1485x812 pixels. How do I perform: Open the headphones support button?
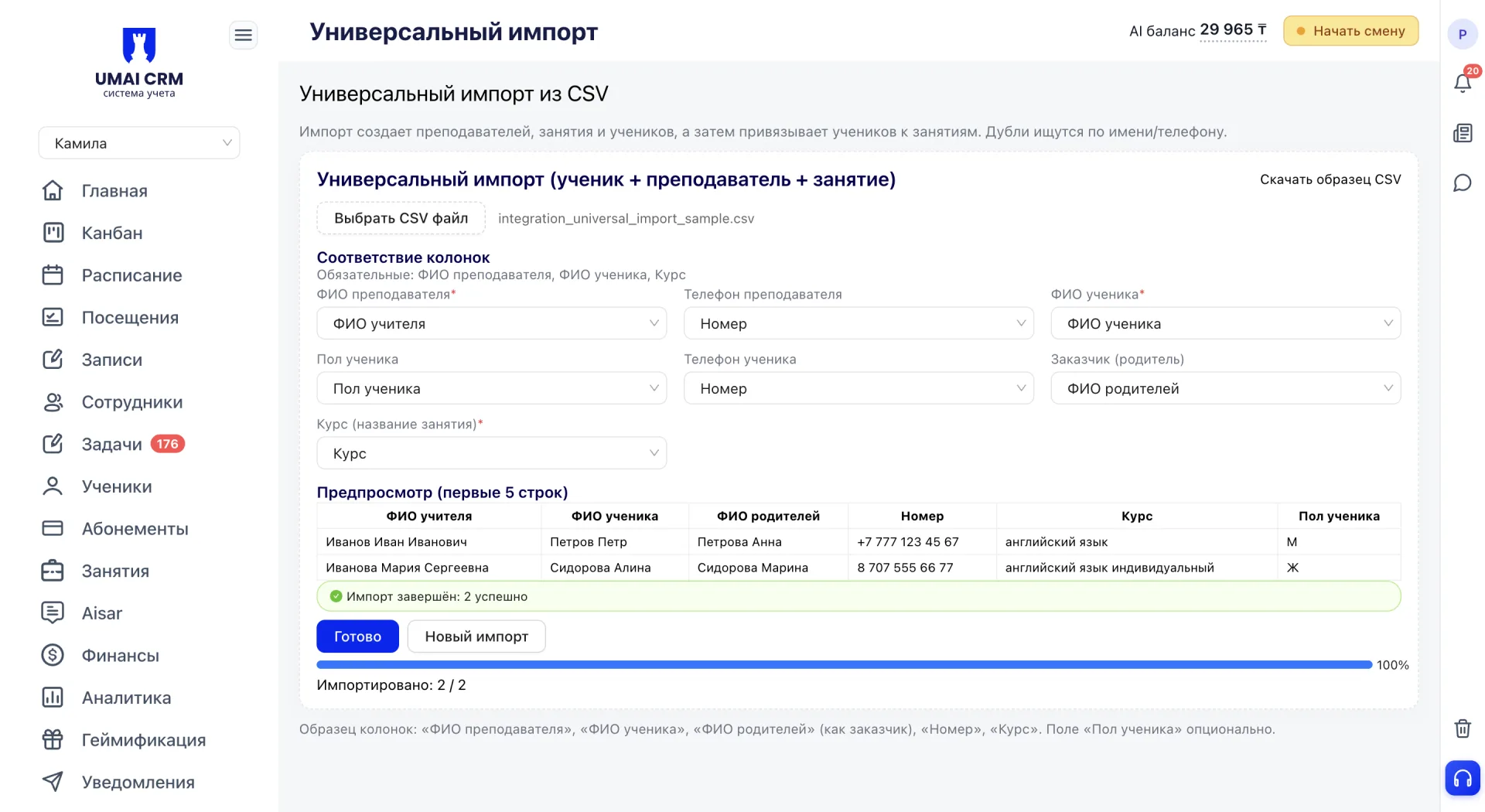click(1463, 778)
